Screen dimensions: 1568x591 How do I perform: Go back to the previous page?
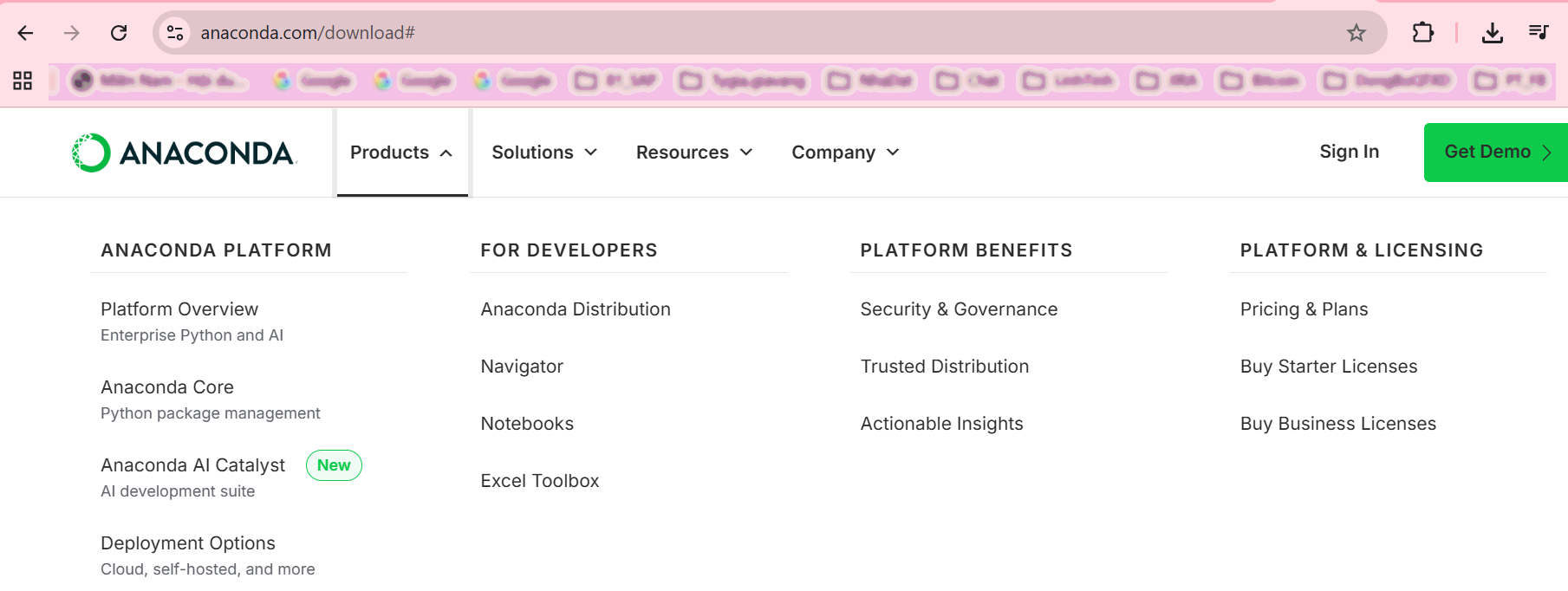pyautogui.click(x=25, y=33)
